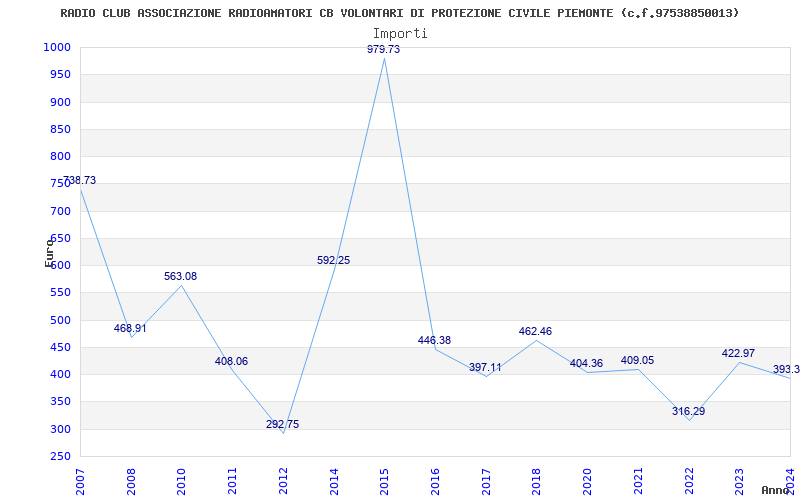Select the 738.73 data label

coord(79,181)
